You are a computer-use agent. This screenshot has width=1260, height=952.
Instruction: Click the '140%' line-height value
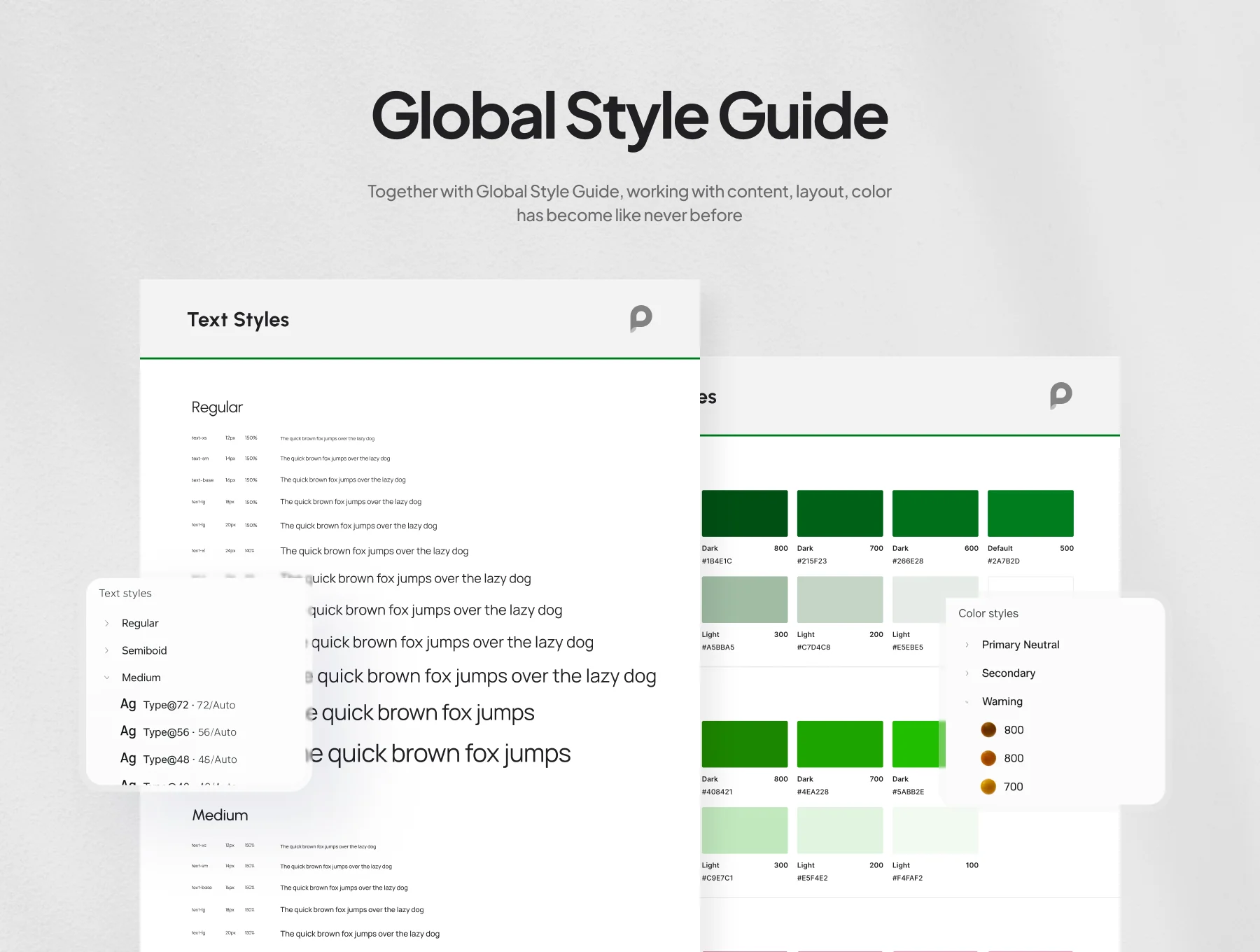249,551
